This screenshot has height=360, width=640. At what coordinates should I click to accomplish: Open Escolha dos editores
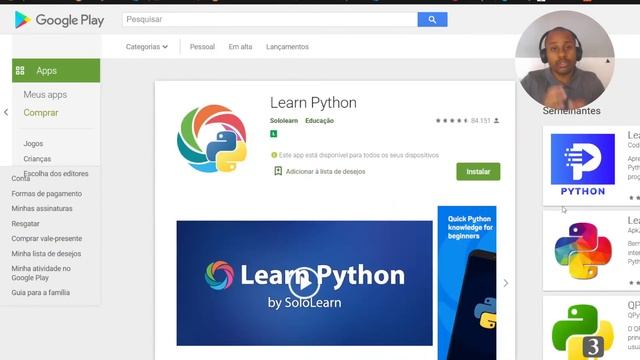tap(56, 173)
